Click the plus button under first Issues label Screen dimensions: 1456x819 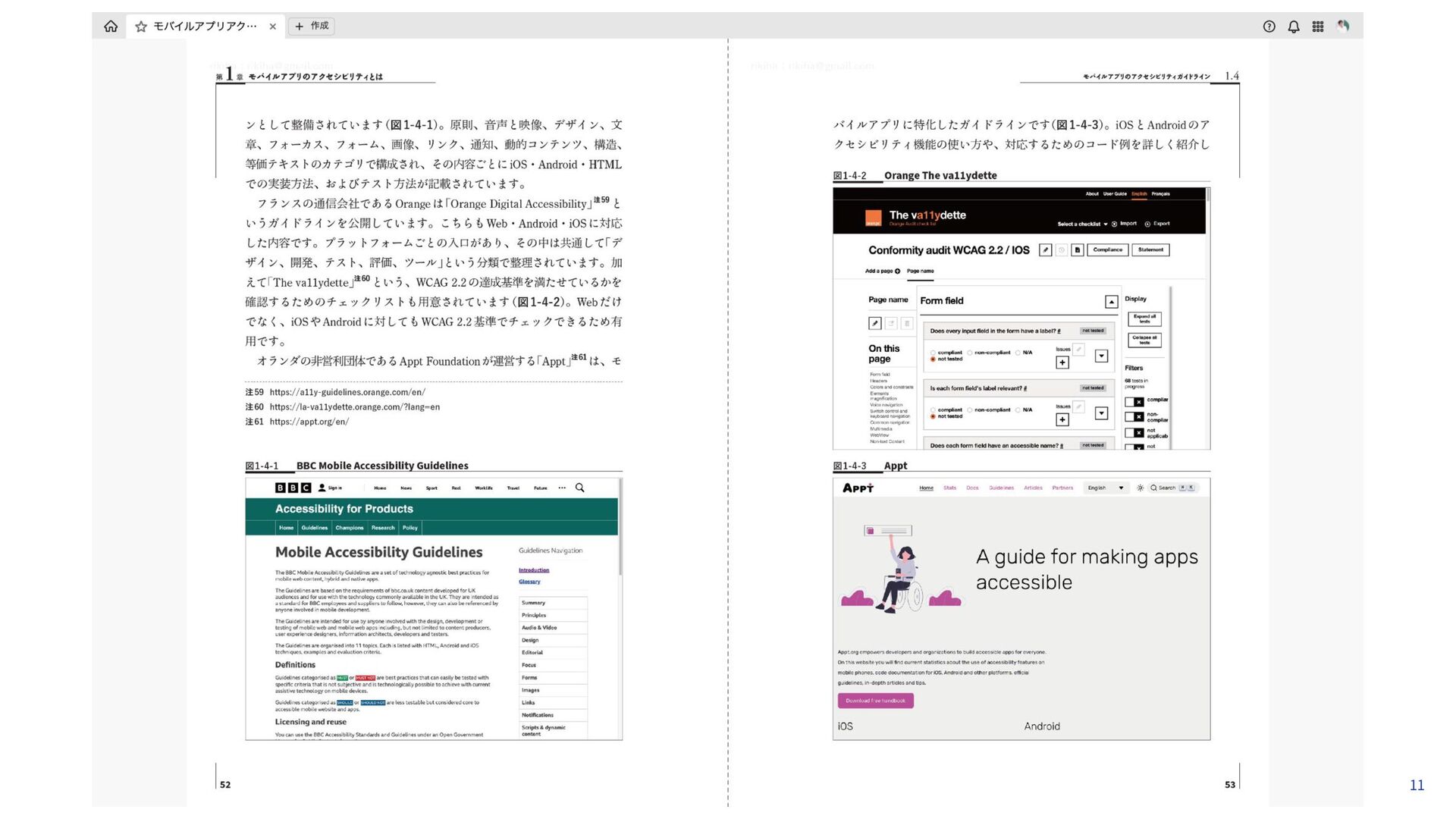coord(1062,362)
